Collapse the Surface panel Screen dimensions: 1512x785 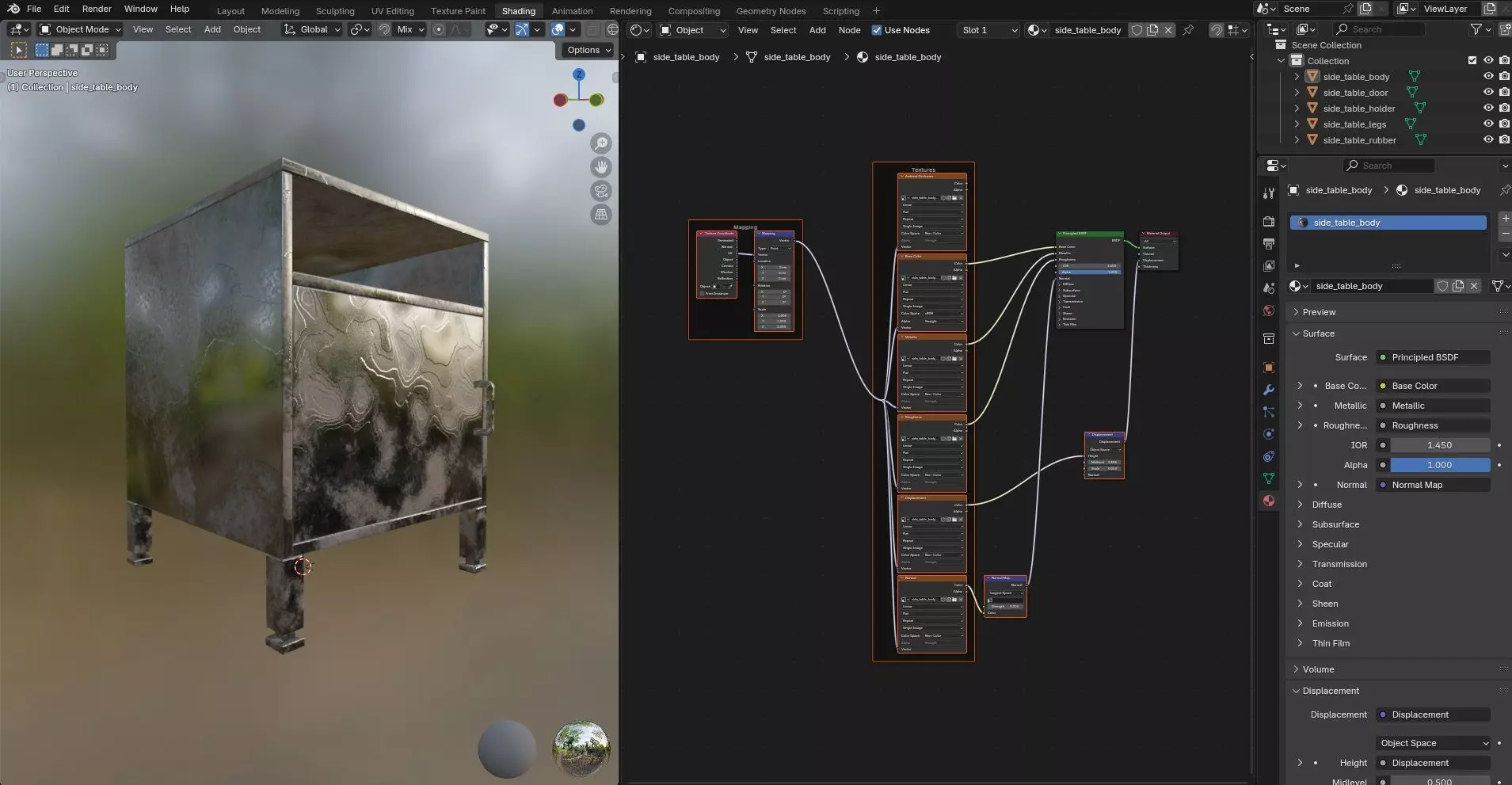(1296, 333)
